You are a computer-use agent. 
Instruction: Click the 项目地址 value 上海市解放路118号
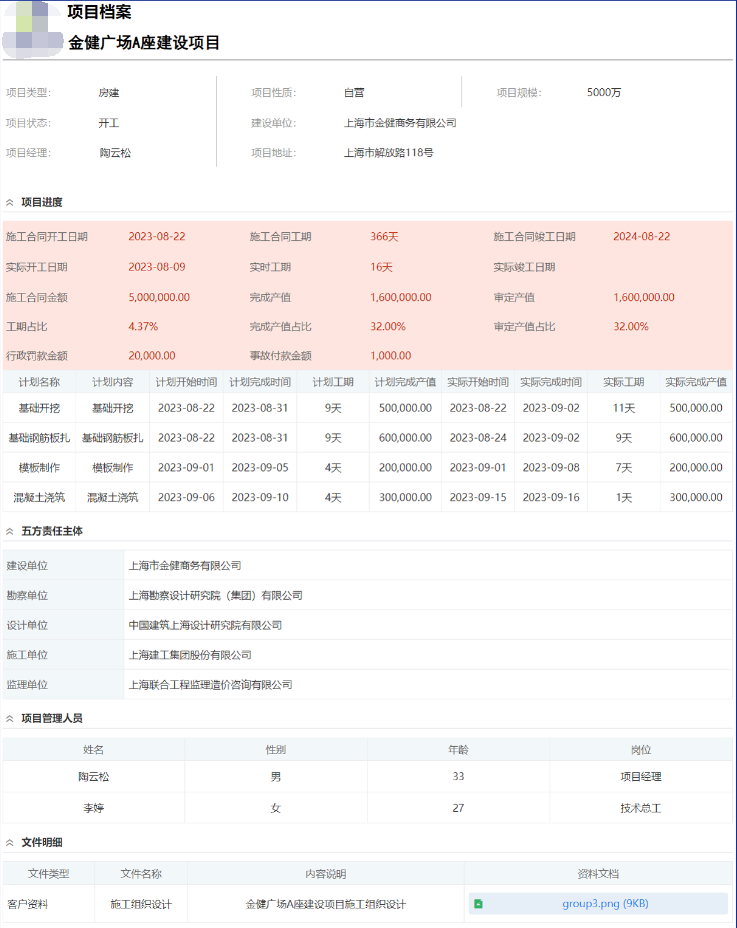coord(388,153)
